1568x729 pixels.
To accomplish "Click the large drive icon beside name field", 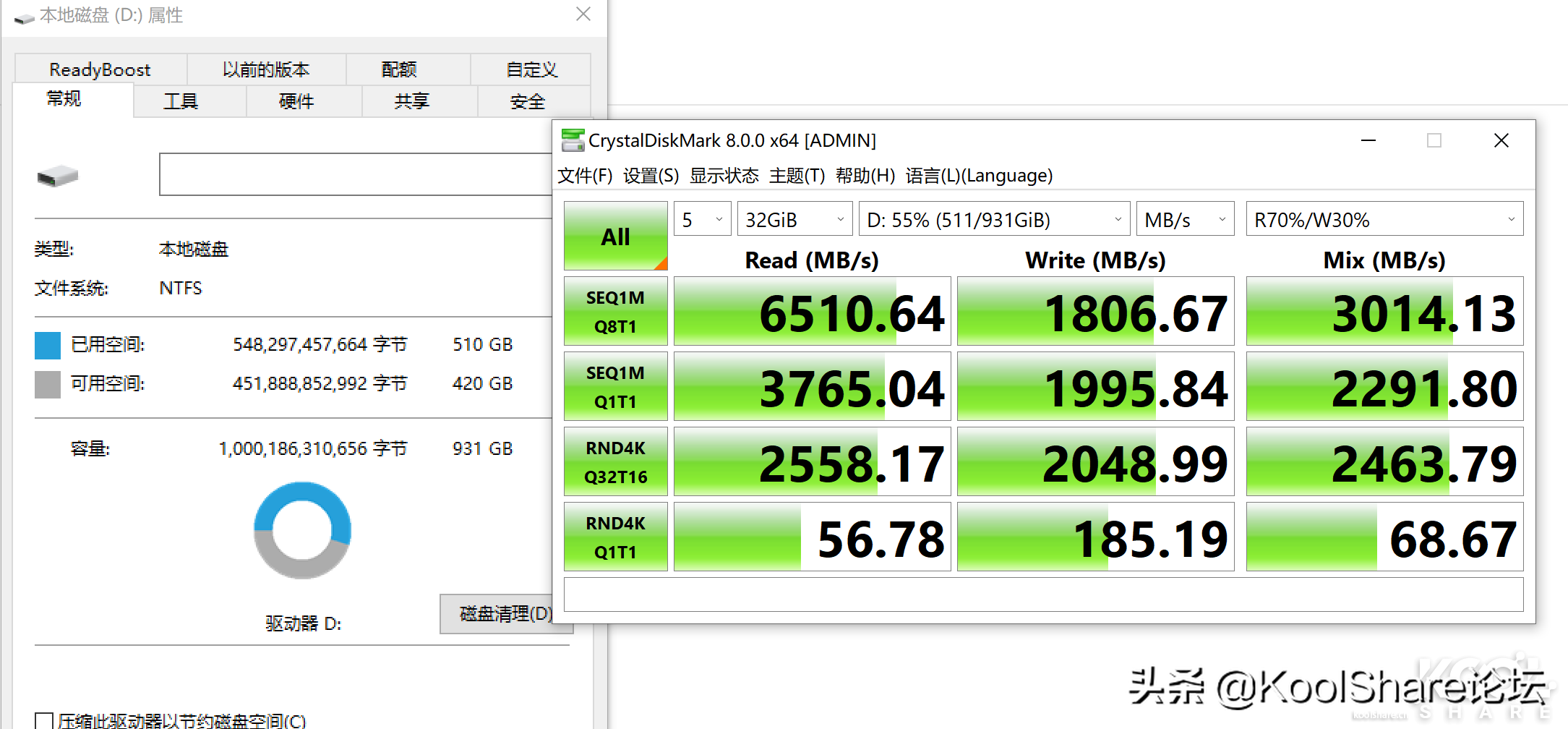I will pyautogui.click(x=58, y=176).
